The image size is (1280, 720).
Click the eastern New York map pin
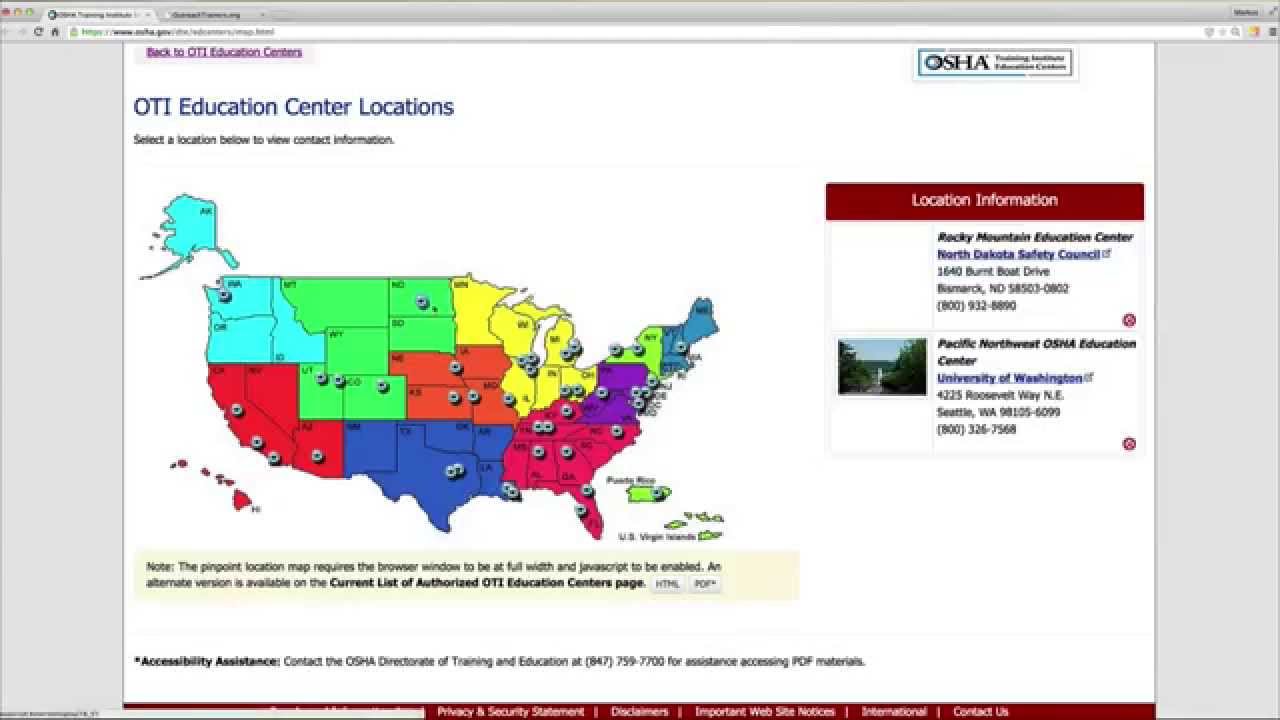[638, 351]
